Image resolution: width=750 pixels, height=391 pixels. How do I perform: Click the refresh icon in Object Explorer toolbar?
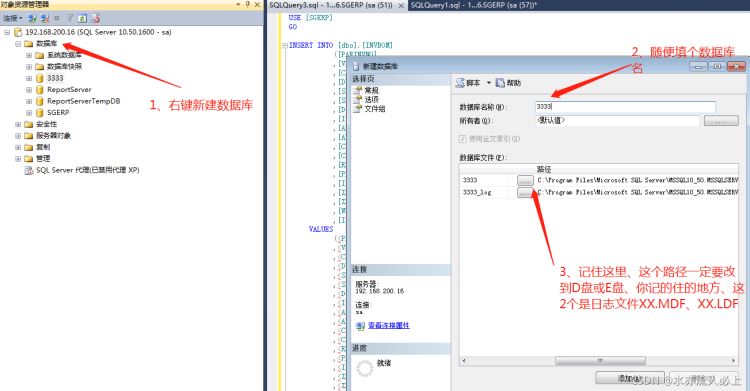[82, 18]
